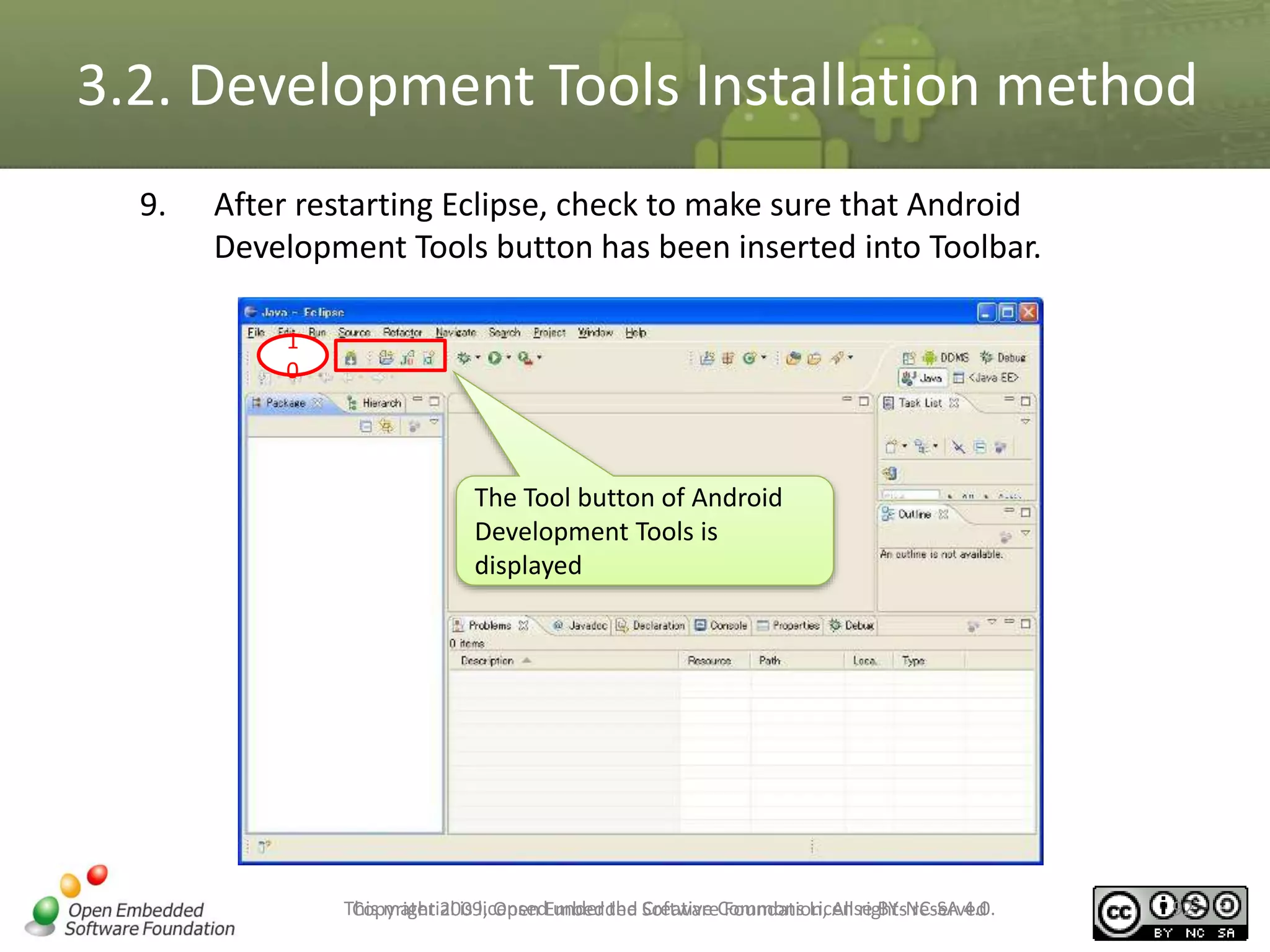Minimize the Package Explorer panel
Image resolution: width=1270 pixels, height=952 pixels.
point(417,400)
